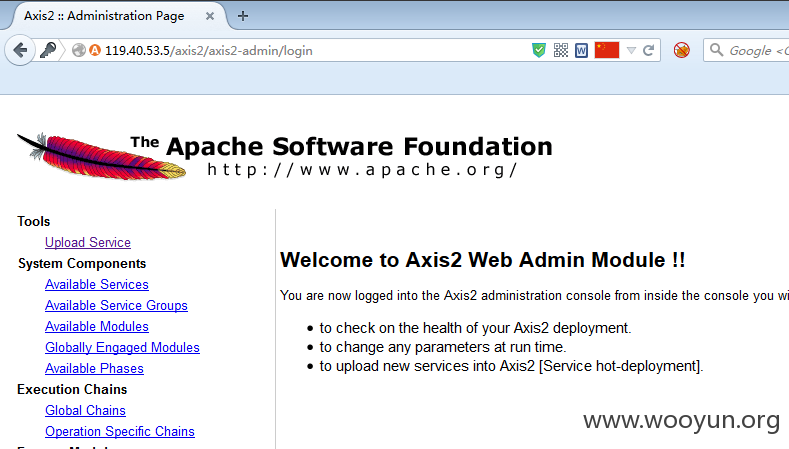Click bullet text about Service hot-deployment
The image size is (789, 449).
511,366
